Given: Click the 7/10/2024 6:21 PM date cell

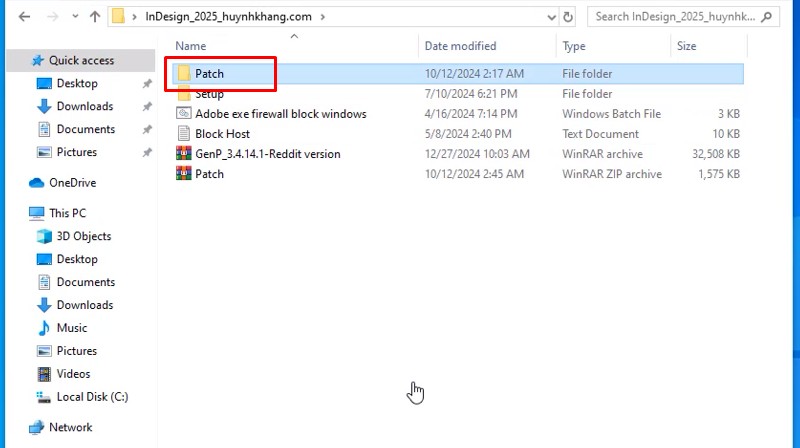Looking at the screenshot, I should [470, 94].
